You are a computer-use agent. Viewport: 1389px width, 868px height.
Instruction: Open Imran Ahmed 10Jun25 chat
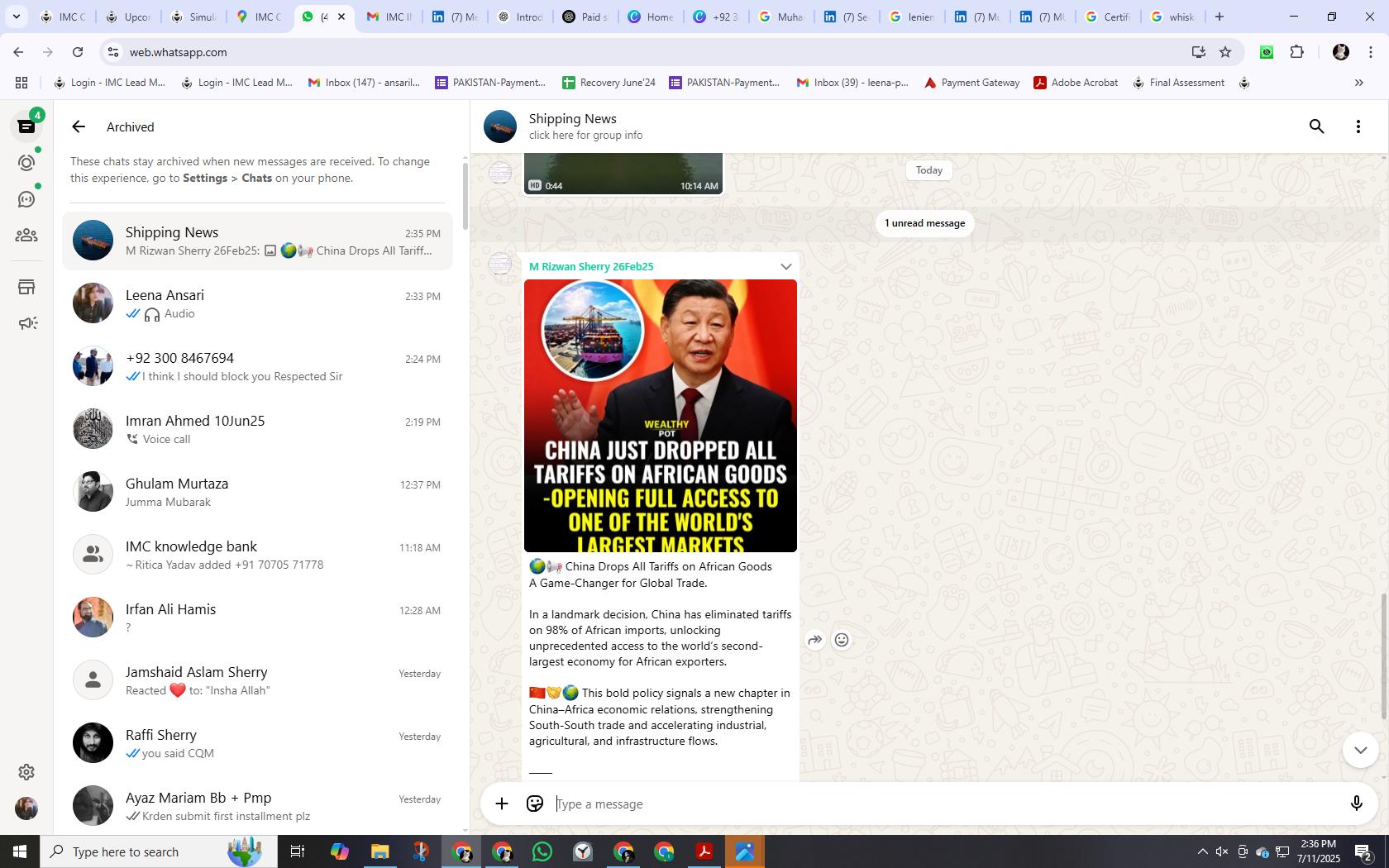(257, 429)
